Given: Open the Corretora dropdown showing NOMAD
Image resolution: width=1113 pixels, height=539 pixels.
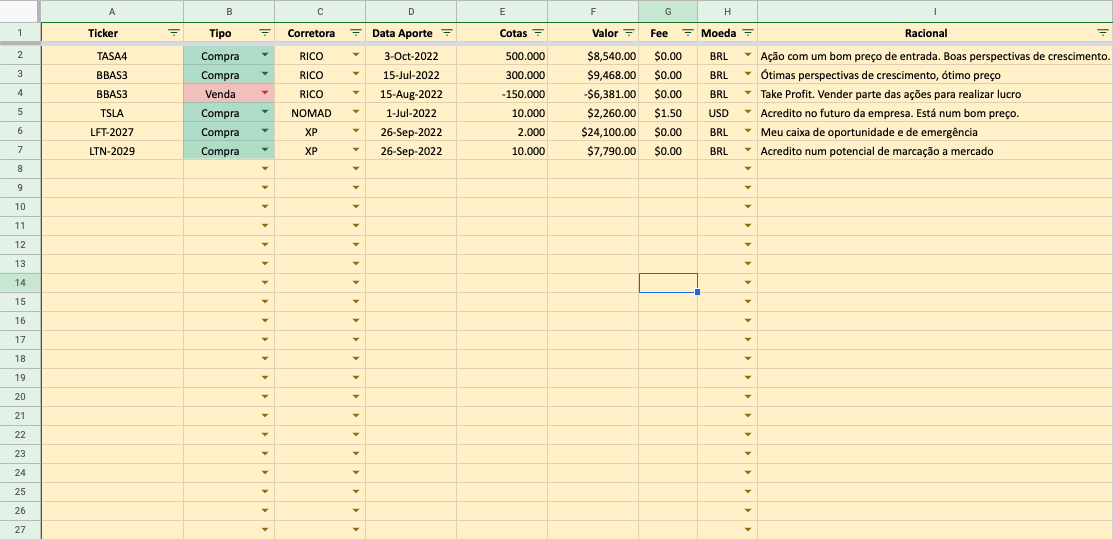Looking at the screenshot, I should pos(356,112).
